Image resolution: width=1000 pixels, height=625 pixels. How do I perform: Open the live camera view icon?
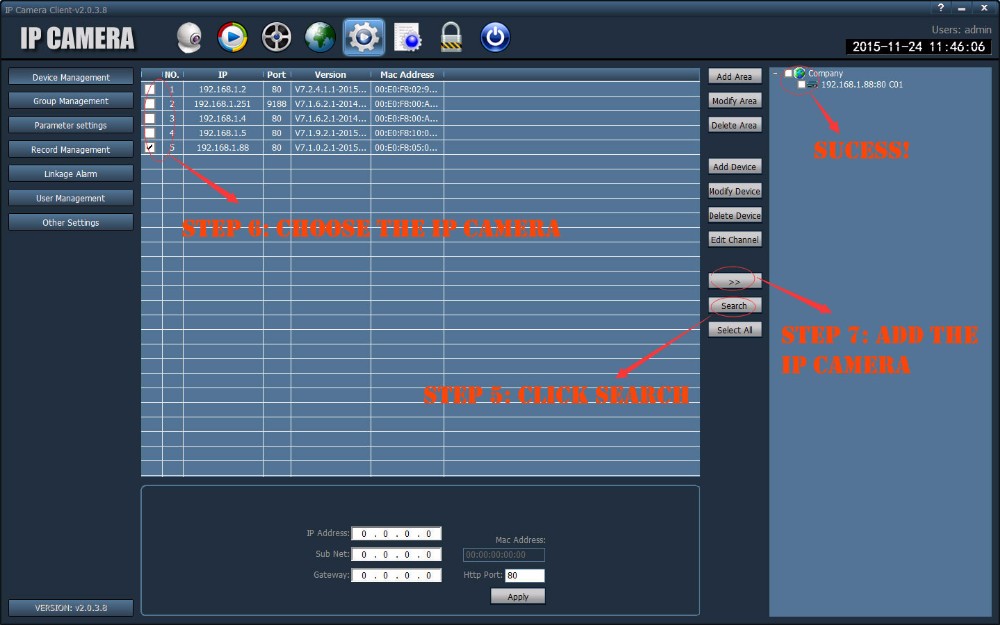(x=189, y=38)
